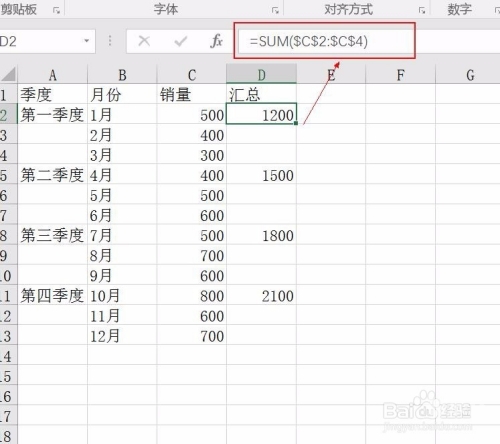Click cell A8 containing 第三季度
Image resolution: width=500 pixels, height=444 pixels.
point(52,236)
